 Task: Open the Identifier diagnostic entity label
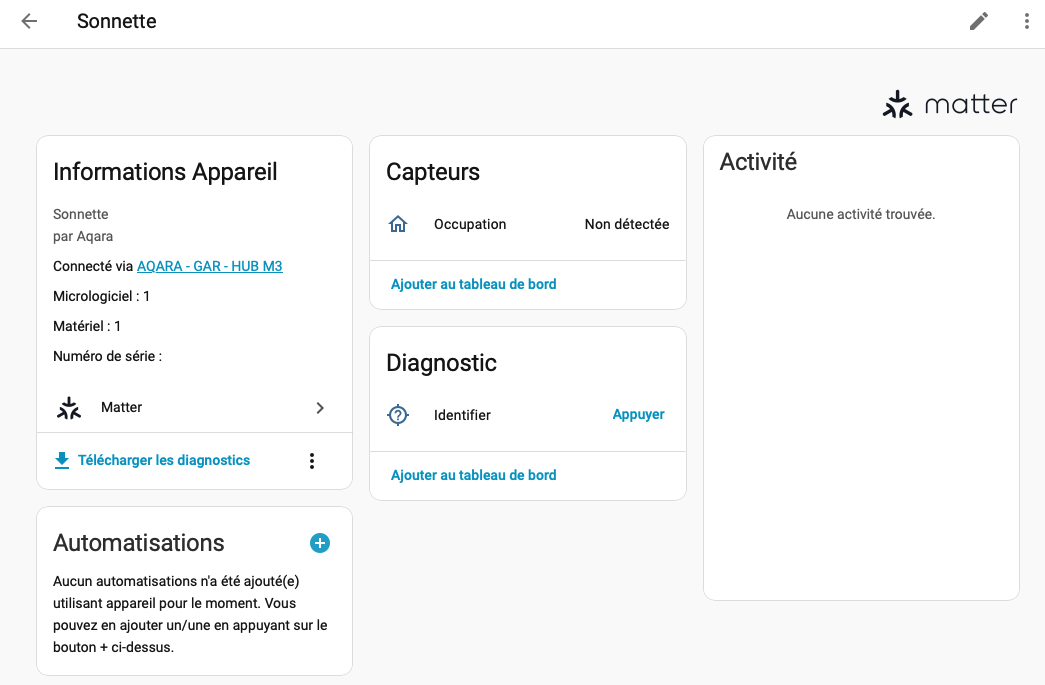point(462,415)
